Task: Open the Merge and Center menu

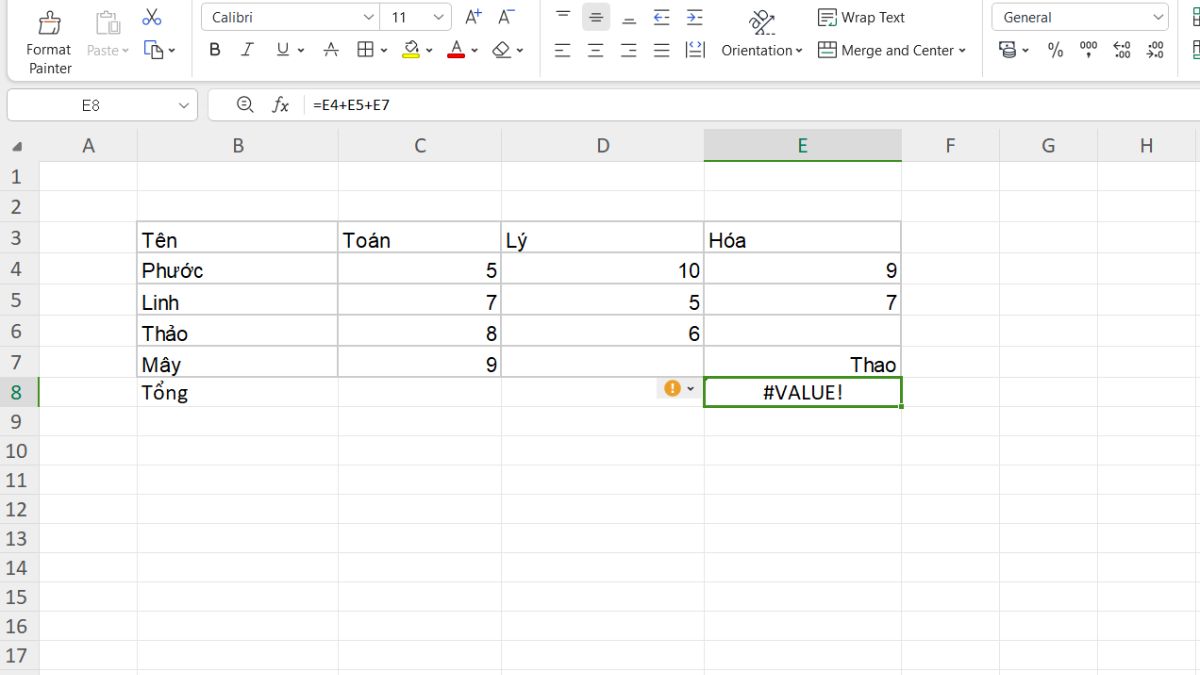Action: [892, 50]
